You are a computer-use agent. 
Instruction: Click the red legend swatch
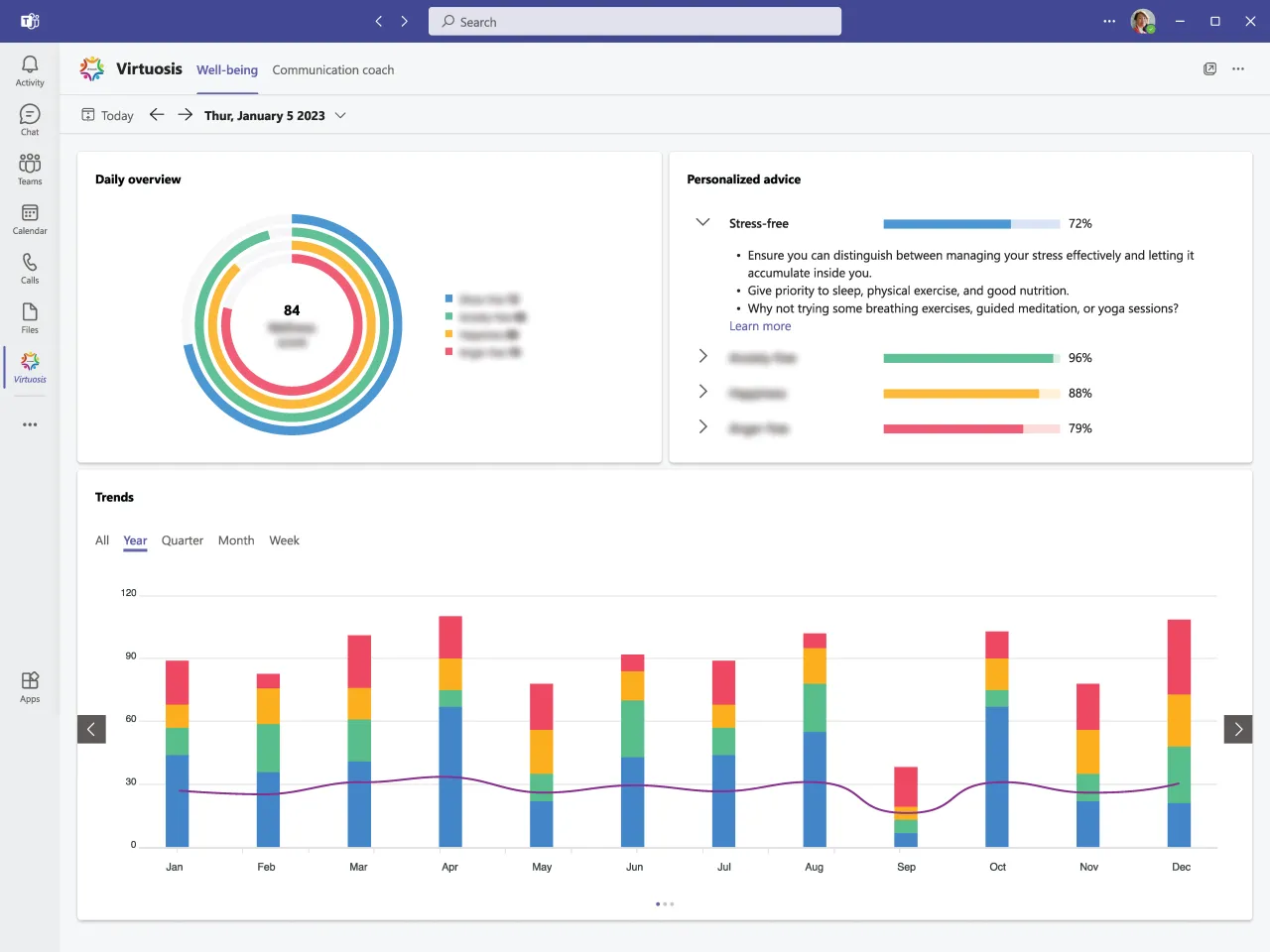pyautogui.click(x=449, y=352)
